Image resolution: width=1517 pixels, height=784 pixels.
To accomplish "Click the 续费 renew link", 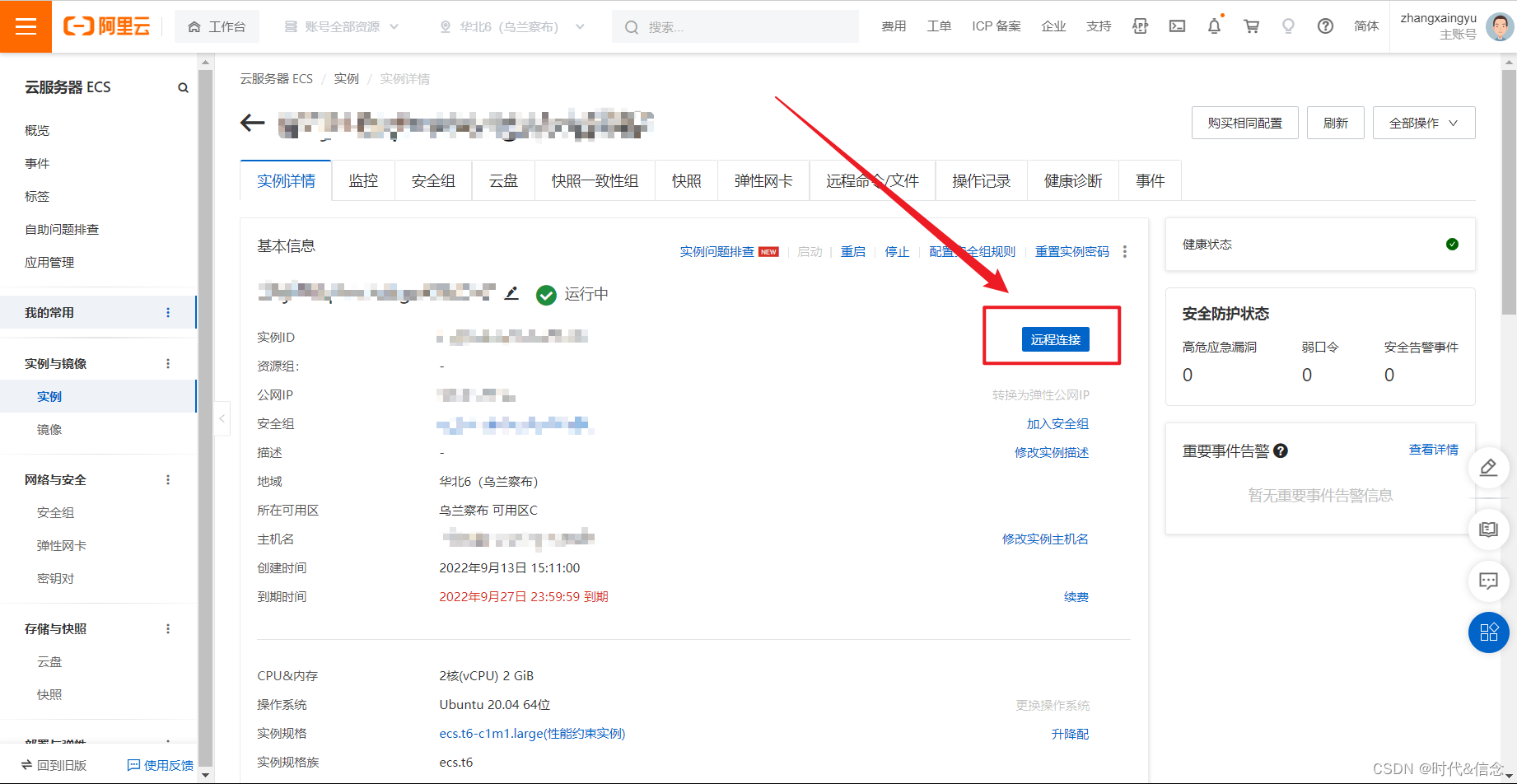I will 1076,596.
